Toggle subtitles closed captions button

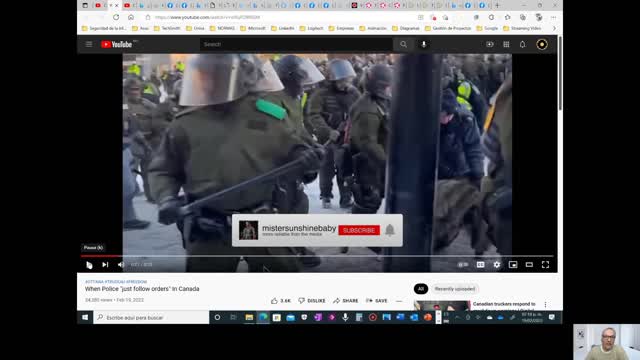click(x=480, y=264)
